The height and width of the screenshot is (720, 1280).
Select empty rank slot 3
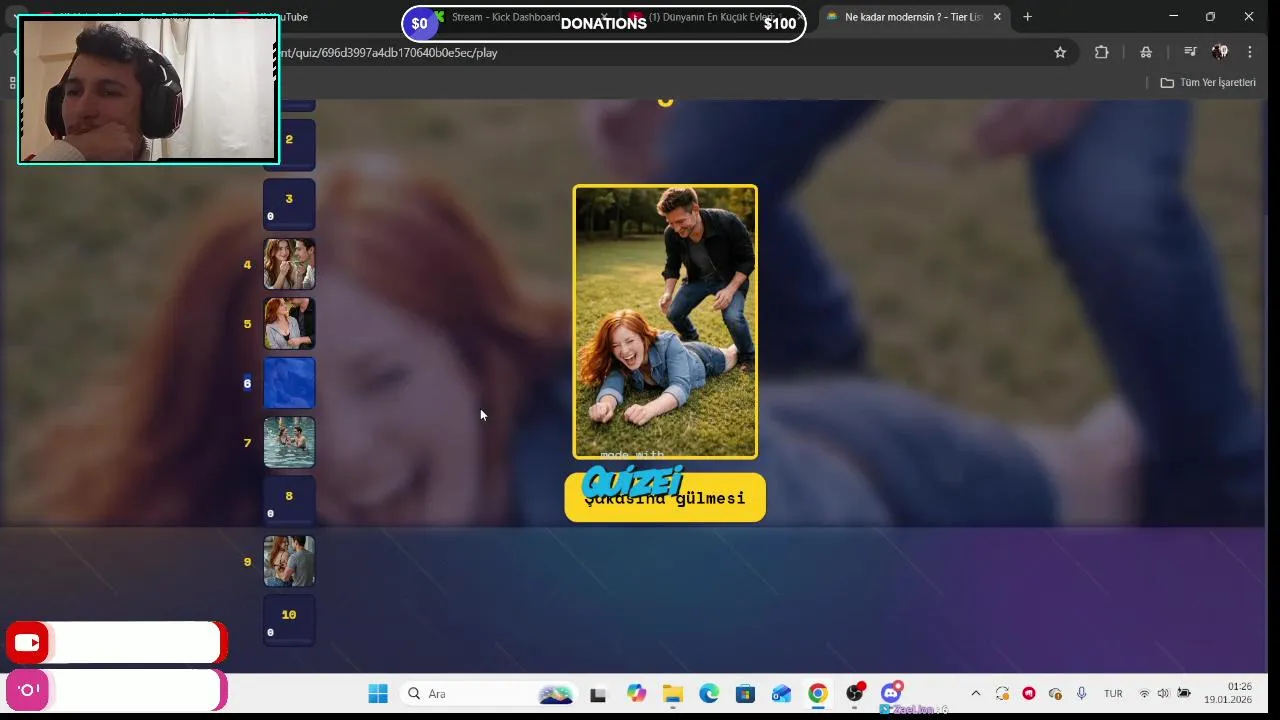(x=289, y=204)
